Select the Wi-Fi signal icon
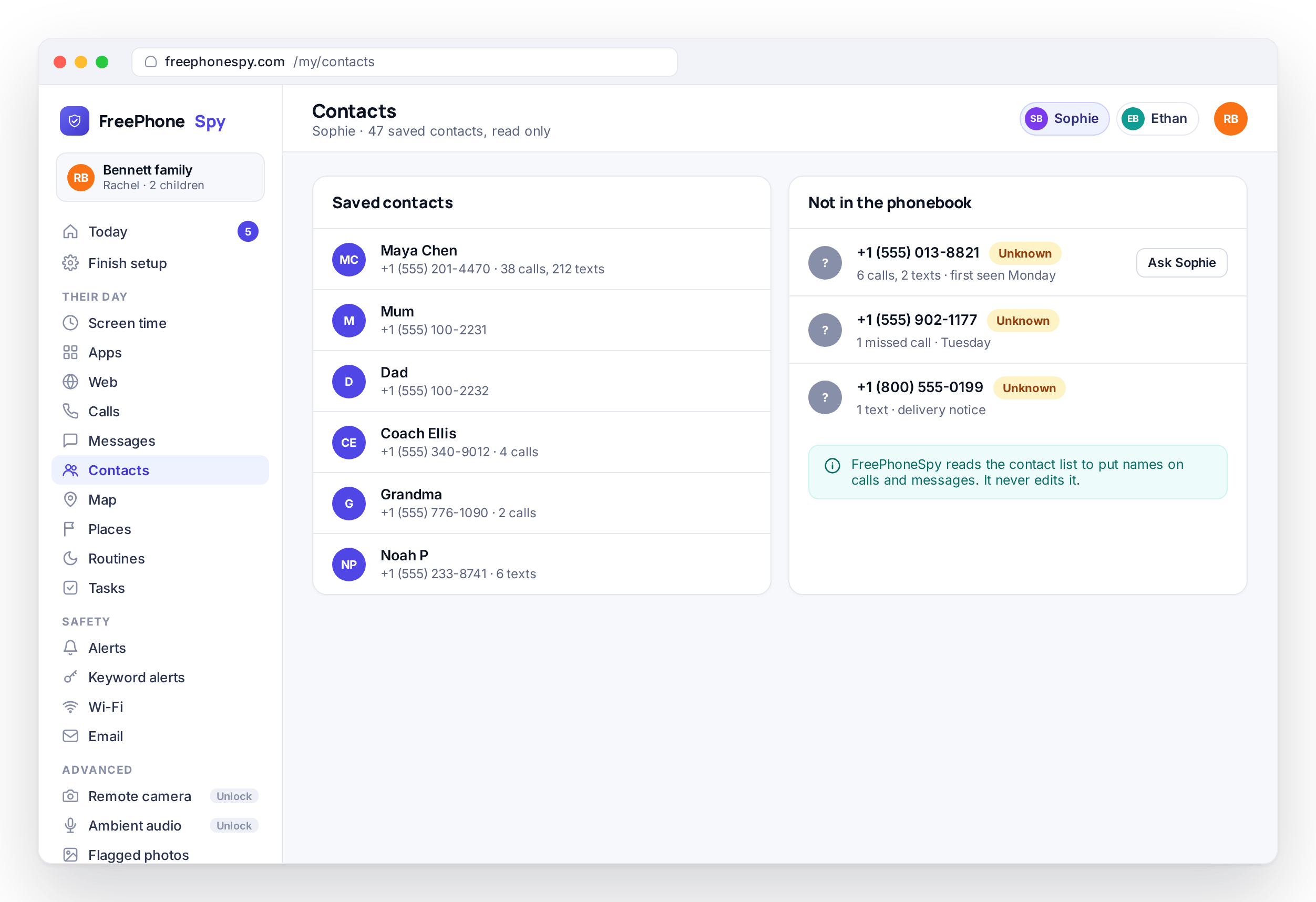The width and height of the screenshot is (1316, 902). point(70,707)
